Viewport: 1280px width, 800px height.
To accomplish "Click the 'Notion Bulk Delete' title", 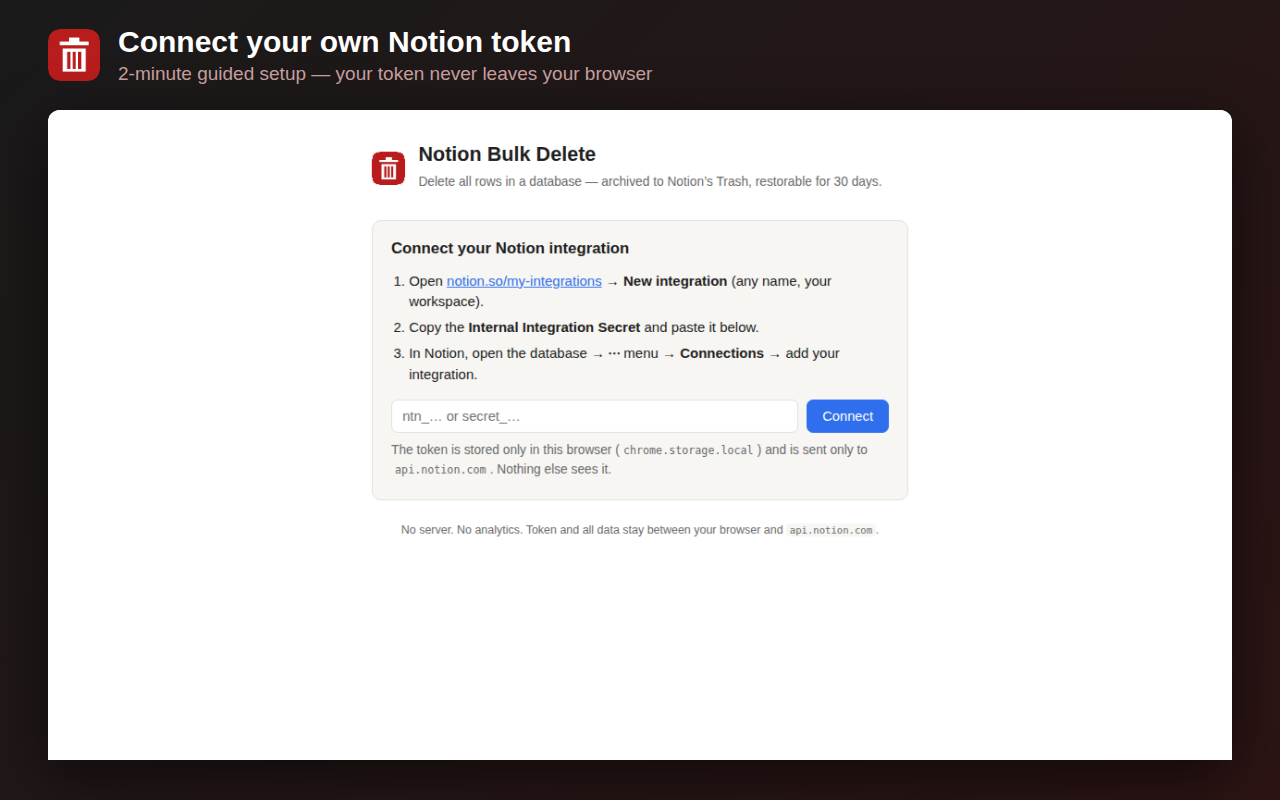I will point(507,154).
